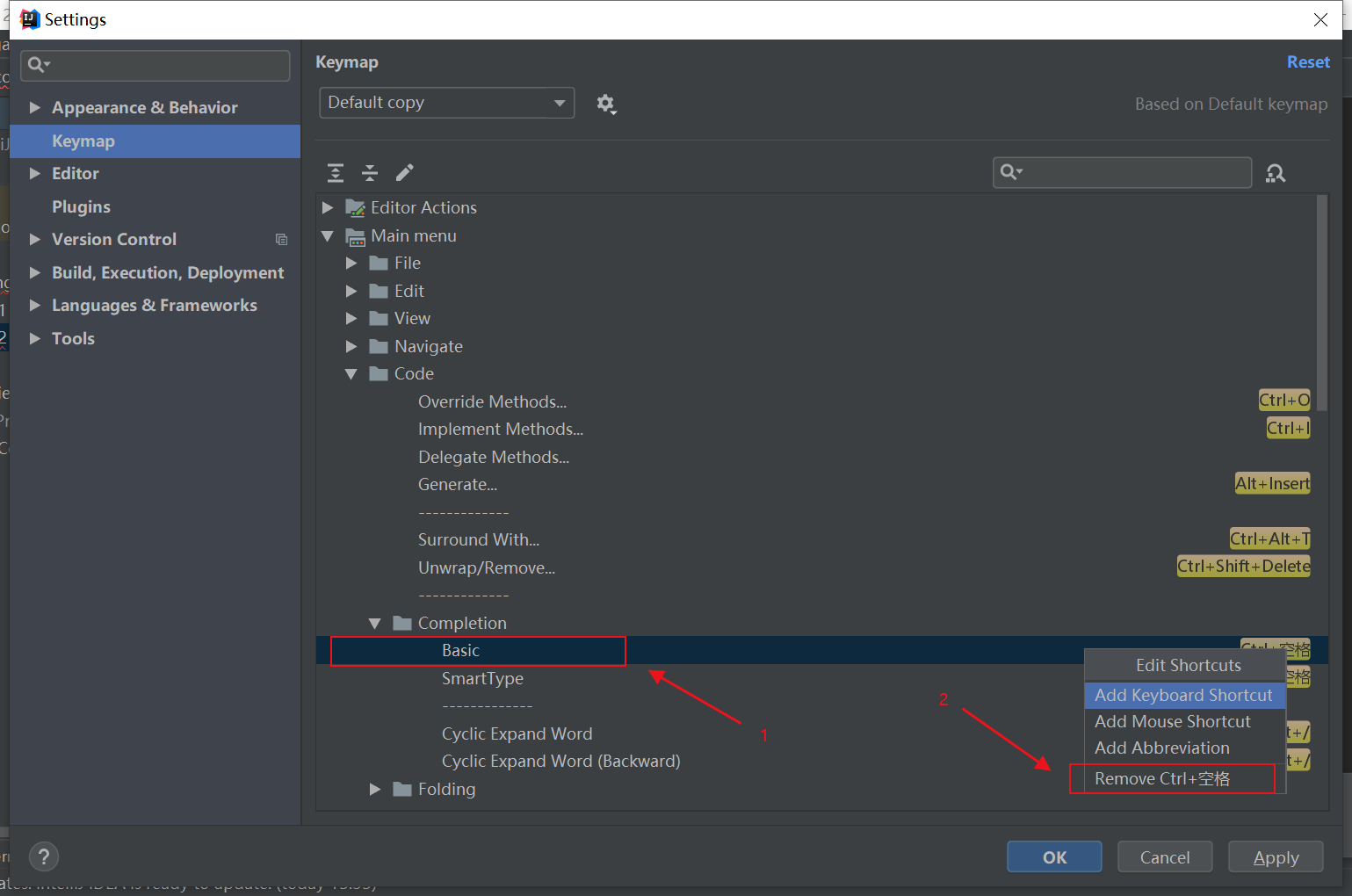Click the File folder icon
1352x896 pixels.
click(x=379, y=264)
